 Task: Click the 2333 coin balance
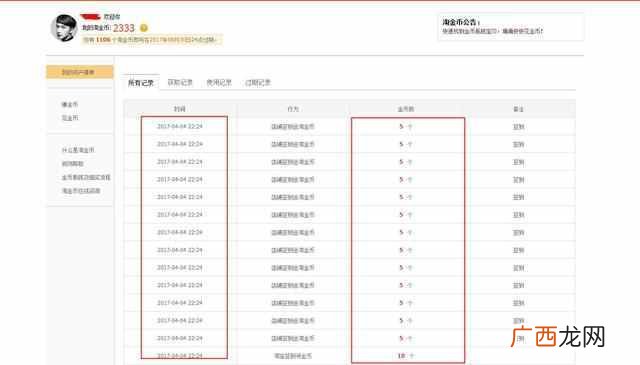123,28
